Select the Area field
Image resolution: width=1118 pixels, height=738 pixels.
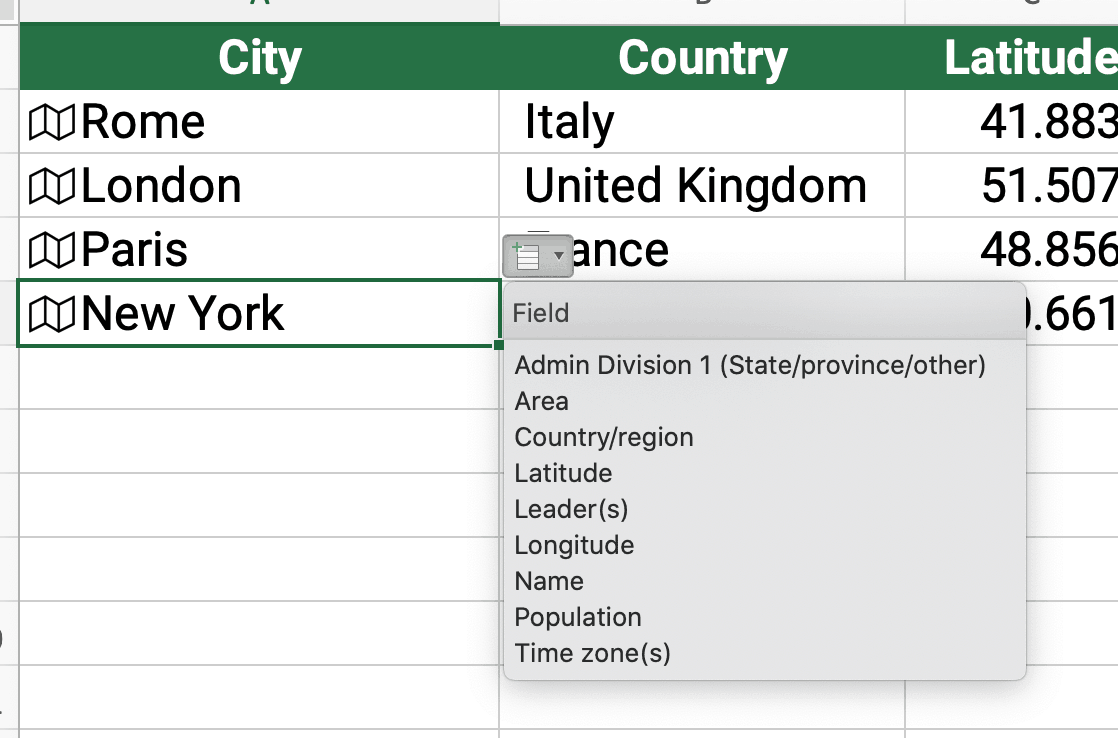pos(541,401)
